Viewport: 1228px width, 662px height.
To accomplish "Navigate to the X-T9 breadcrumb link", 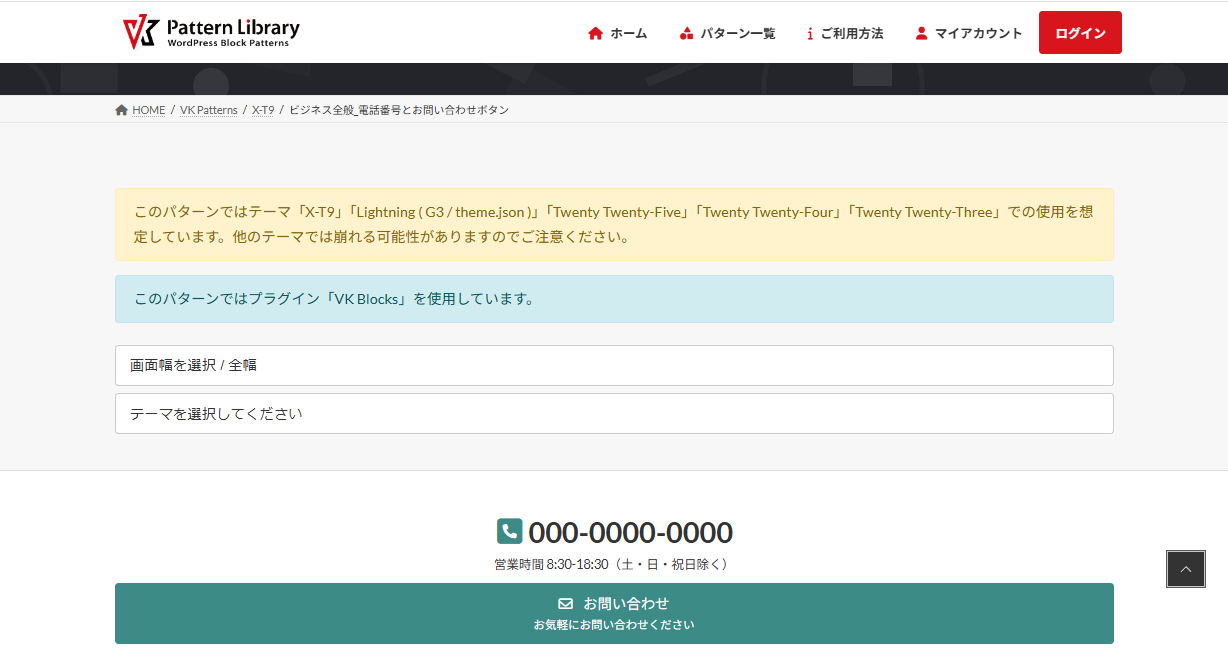I will tap(263, 110).
